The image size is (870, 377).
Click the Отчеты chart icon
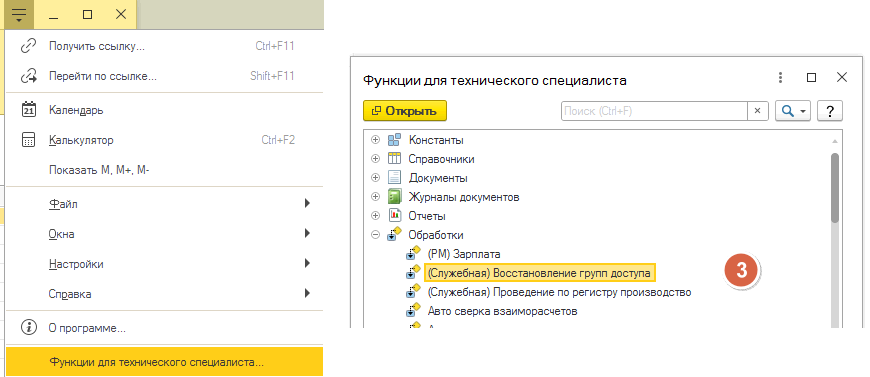tap(394, 216)
